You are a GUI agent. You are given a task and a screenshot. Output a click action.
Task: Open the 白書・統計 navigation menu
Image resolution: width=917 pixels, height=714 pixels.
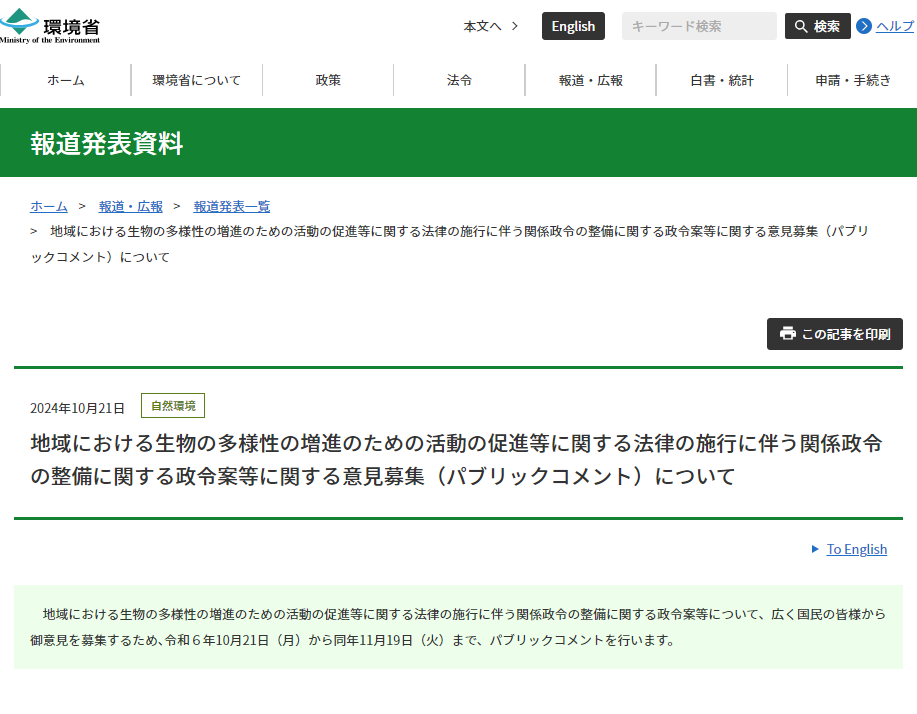pos(721,80)
